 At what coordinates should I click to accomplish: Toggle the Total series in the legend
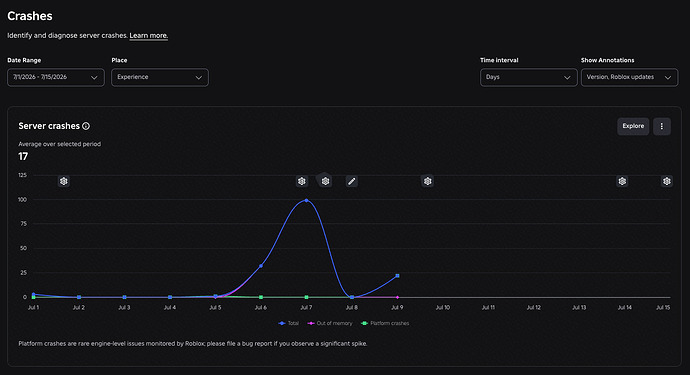pos(289,324)
